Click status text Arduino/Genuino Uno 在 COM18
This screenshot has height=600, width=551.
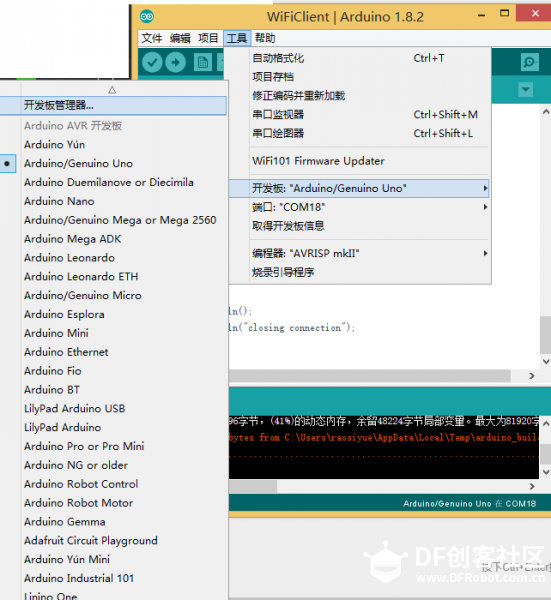point(469,504)
